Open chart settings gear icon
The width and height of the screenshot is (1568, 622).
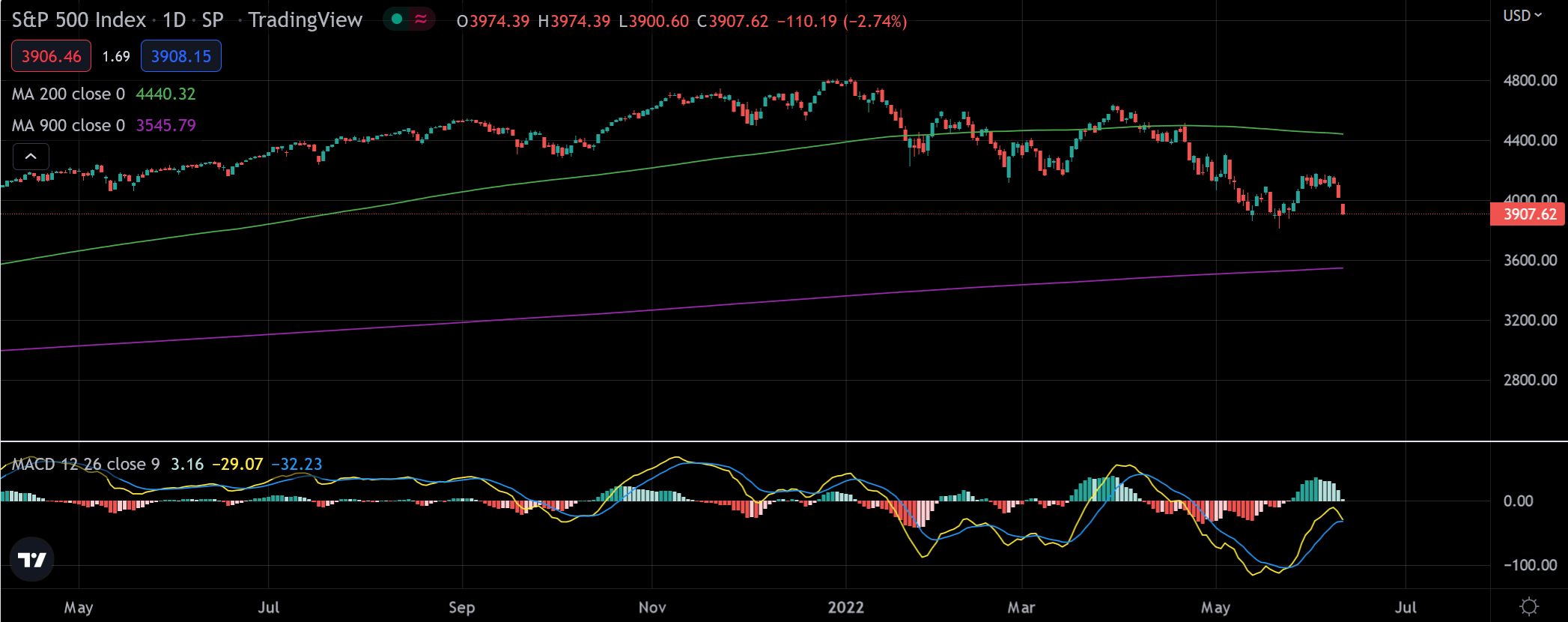coord(1529,606)
